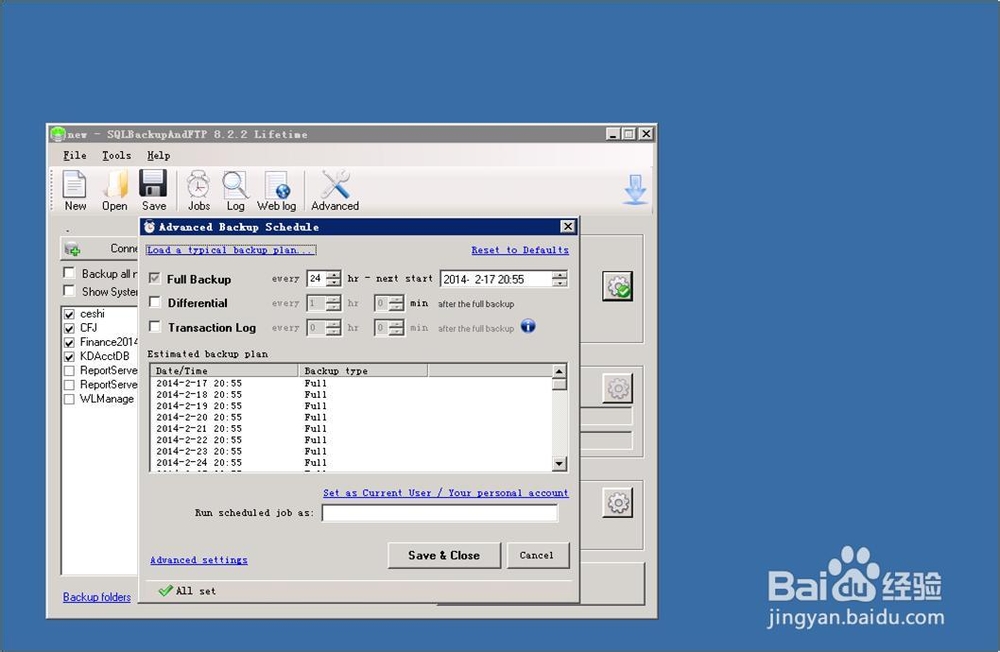The height and width of the screenshot is (652, 1000).
Task: Click Reset to Defaults link
Action: [520, 250]
